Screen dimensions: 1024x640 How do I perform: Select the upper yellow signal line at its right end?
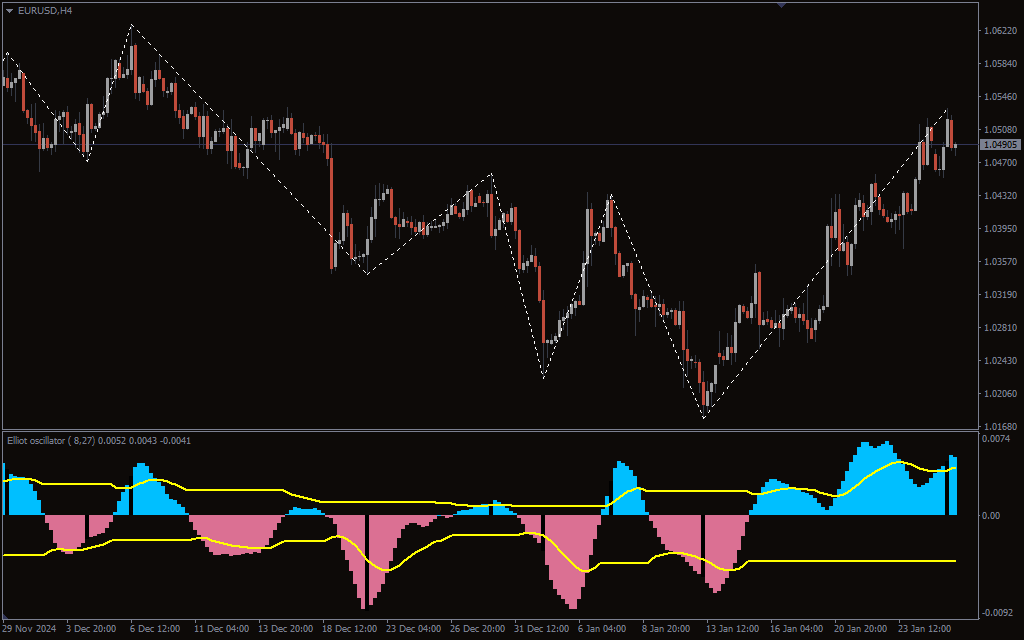[954, 468]
